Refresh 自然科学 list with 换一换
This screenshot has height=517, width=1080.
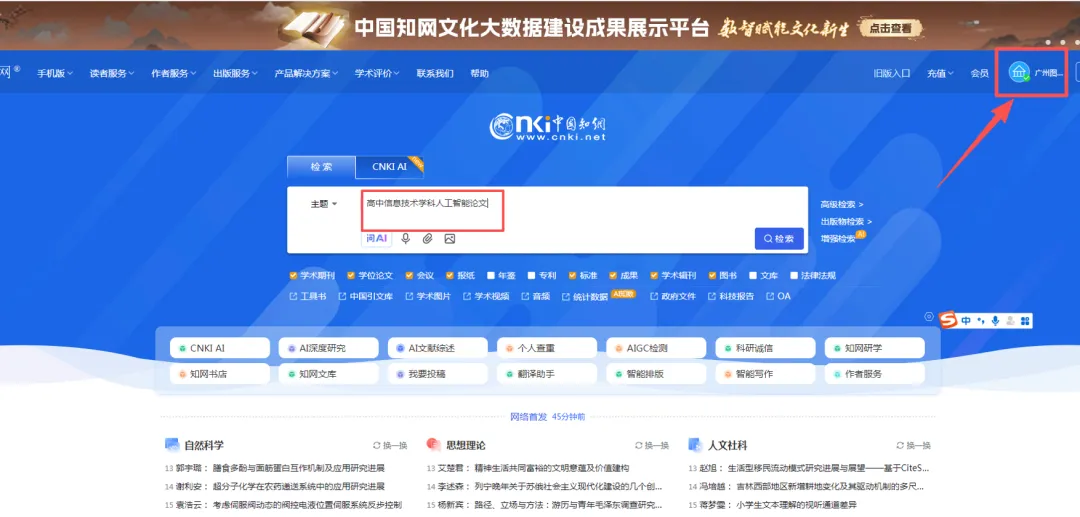pyautogui.click(x=390, y=445)
